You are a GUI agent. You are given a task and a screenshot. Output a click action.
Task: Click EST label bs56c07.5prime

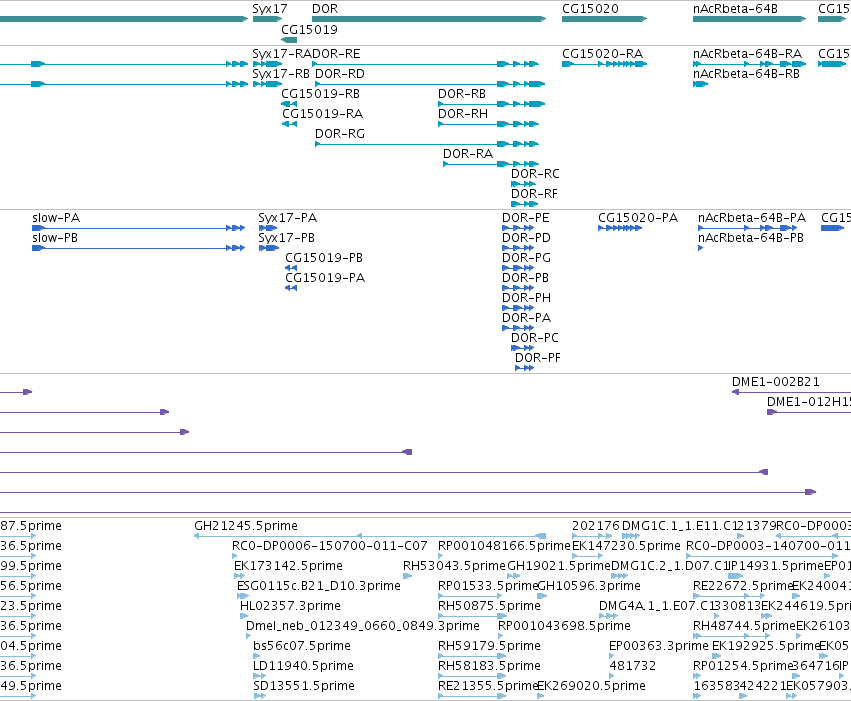[x=302, y=647]
